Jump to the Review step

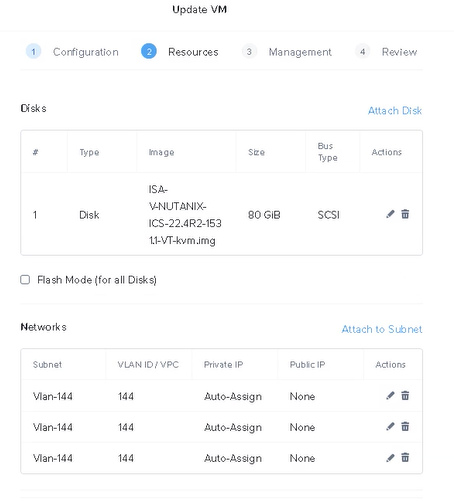coord(399,52)
